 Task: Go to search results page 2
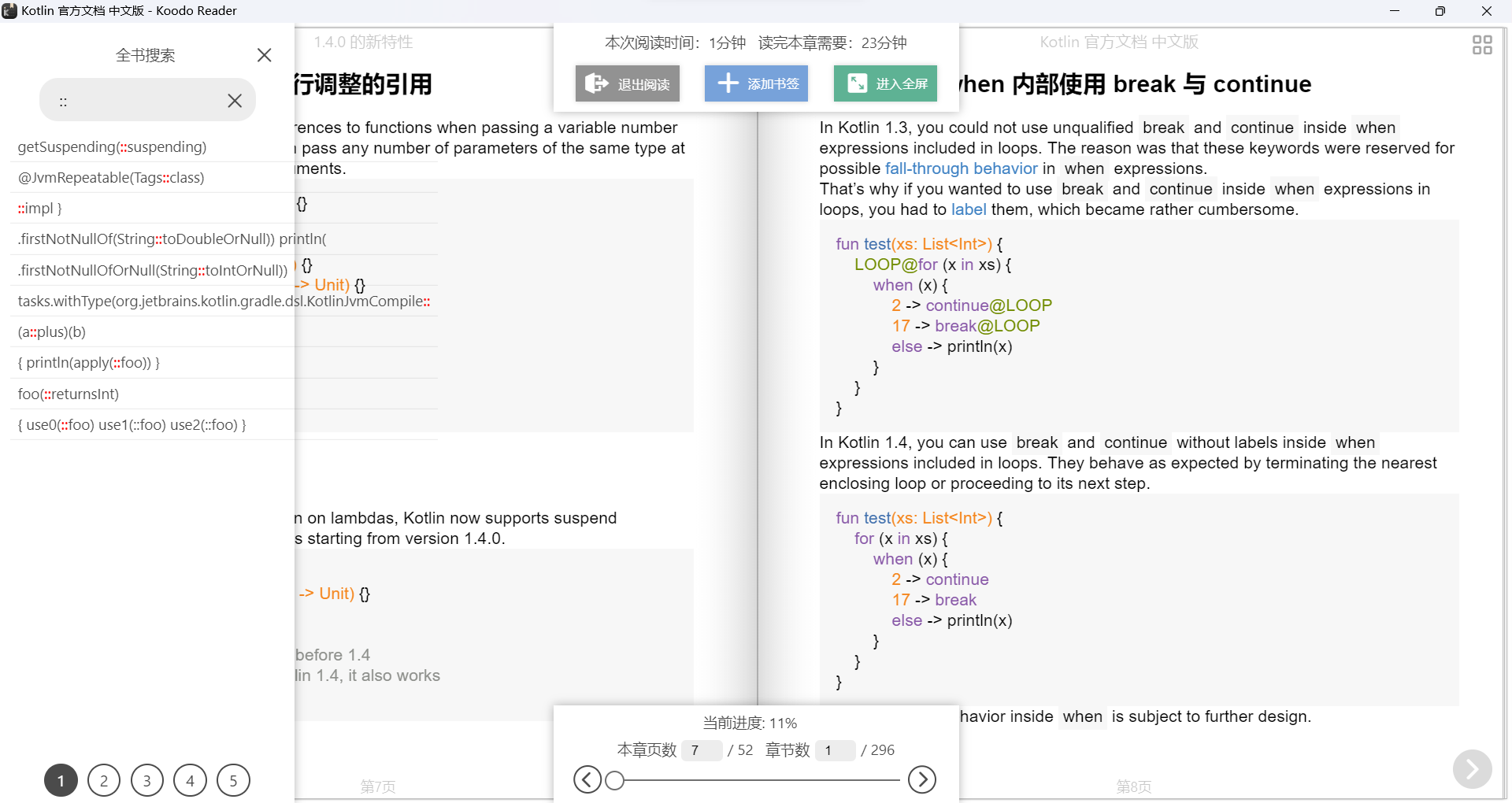[104, 781]
